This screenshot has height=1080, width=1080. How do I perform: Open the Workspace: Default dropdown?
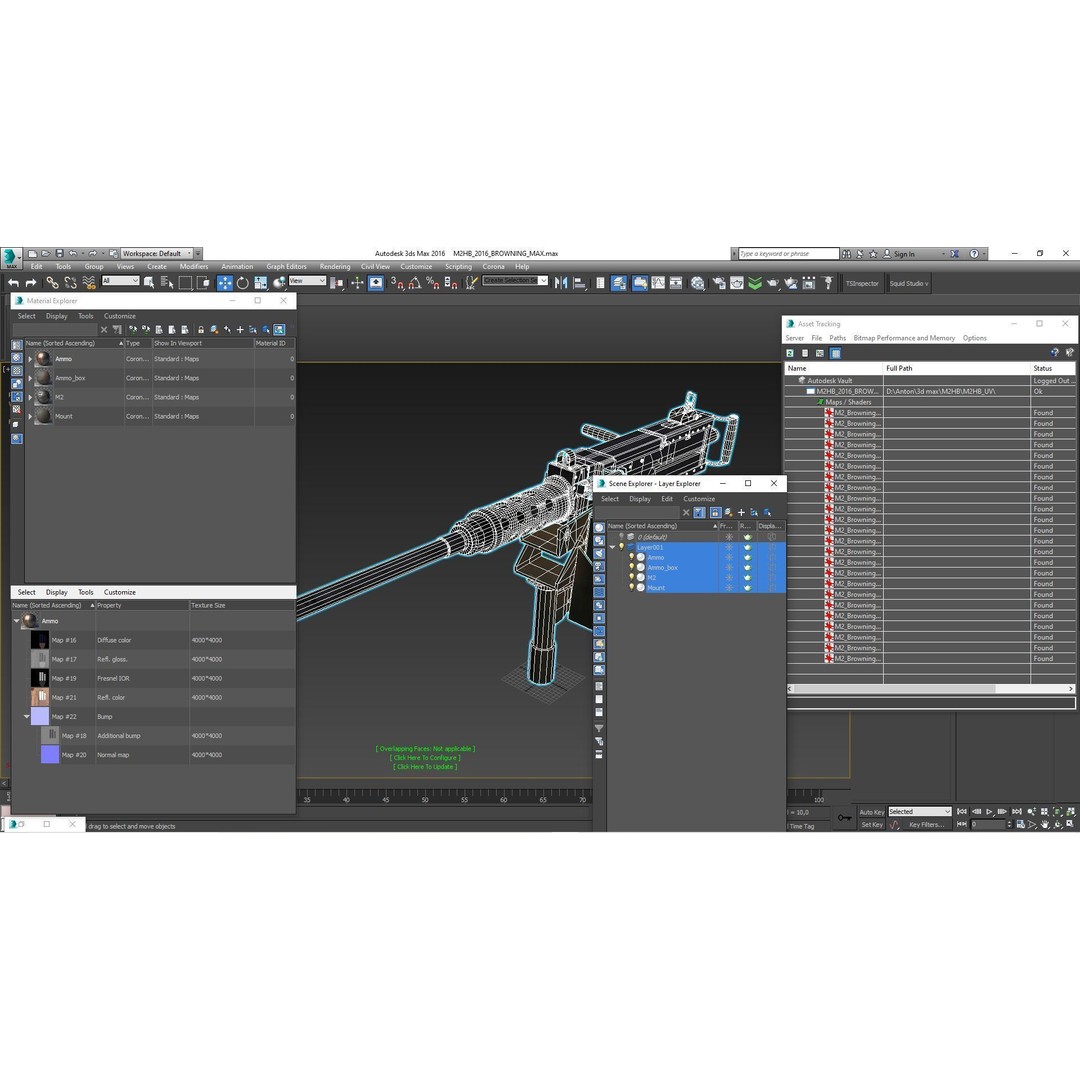(x=156, y=253)
